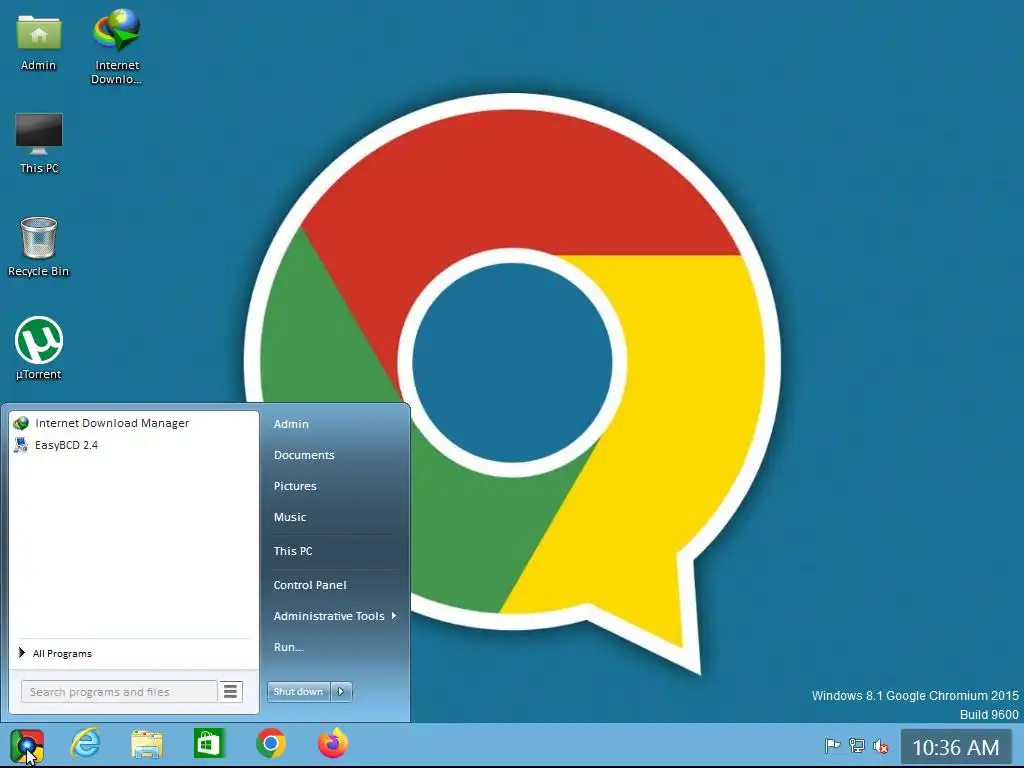Expand All Programs in the Start menu
Screen dimensions: 1024x768
pyautogui.click(x=133, y=653)
